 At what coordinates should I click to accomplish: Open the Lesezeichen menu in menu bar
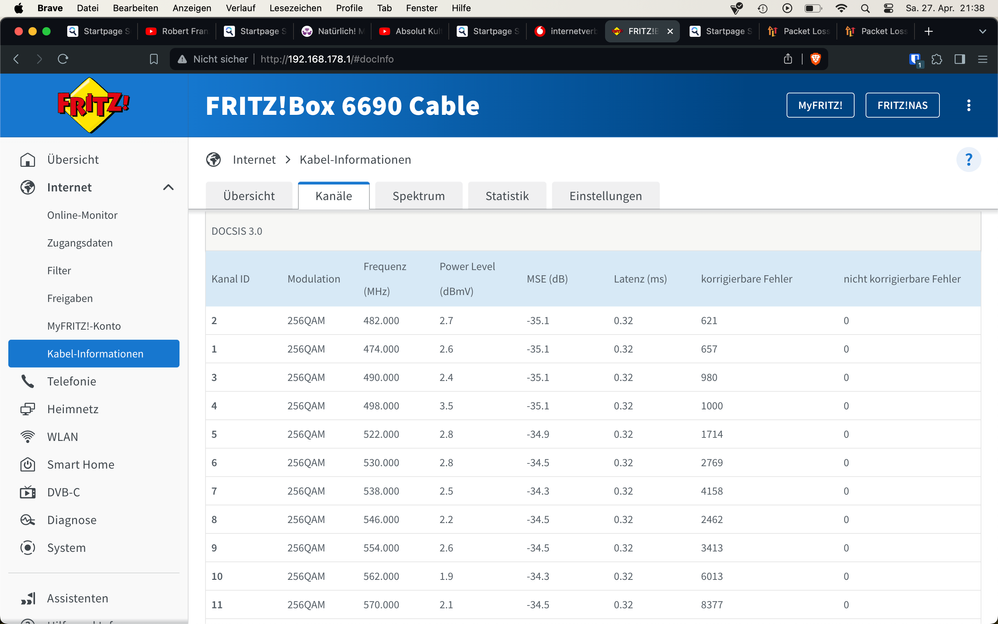click(295, 8)
